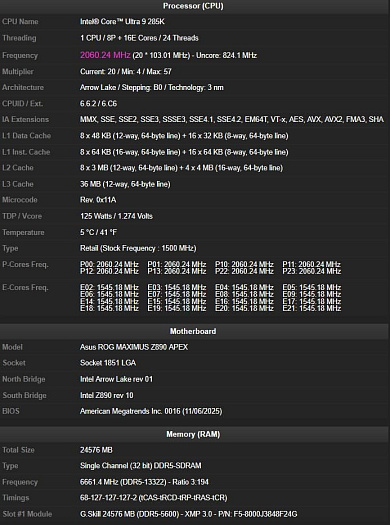Click the E21 core frequency entry
The height and width of the screenshot is (525, 390).
[312, 308]
